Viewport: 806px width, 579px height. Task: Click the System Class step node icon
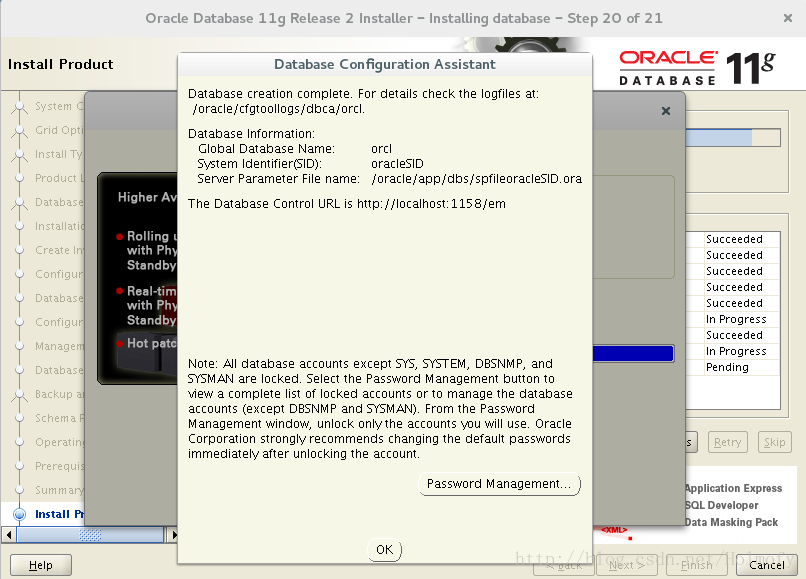[20, 106]
